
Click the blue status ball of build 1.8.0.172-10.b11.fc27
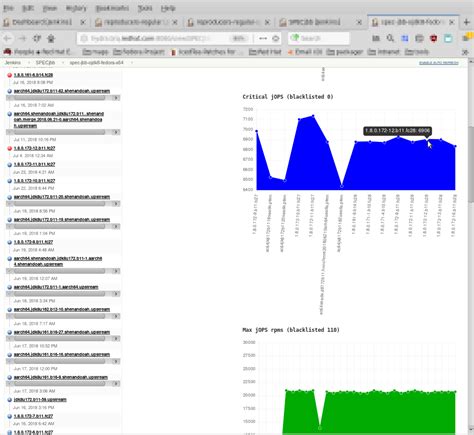click(x=9, y=181)
